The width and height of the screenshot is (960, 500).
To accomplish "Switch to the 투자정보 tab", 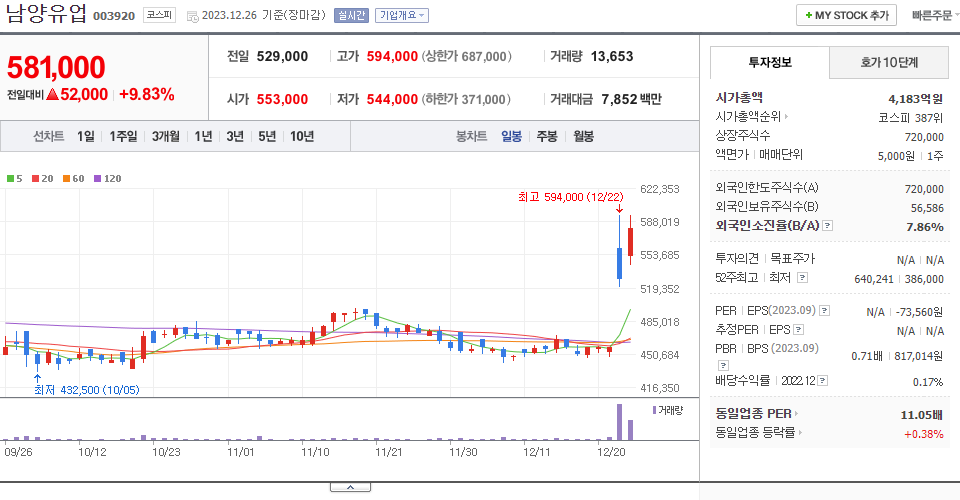I will pos(770,62).
